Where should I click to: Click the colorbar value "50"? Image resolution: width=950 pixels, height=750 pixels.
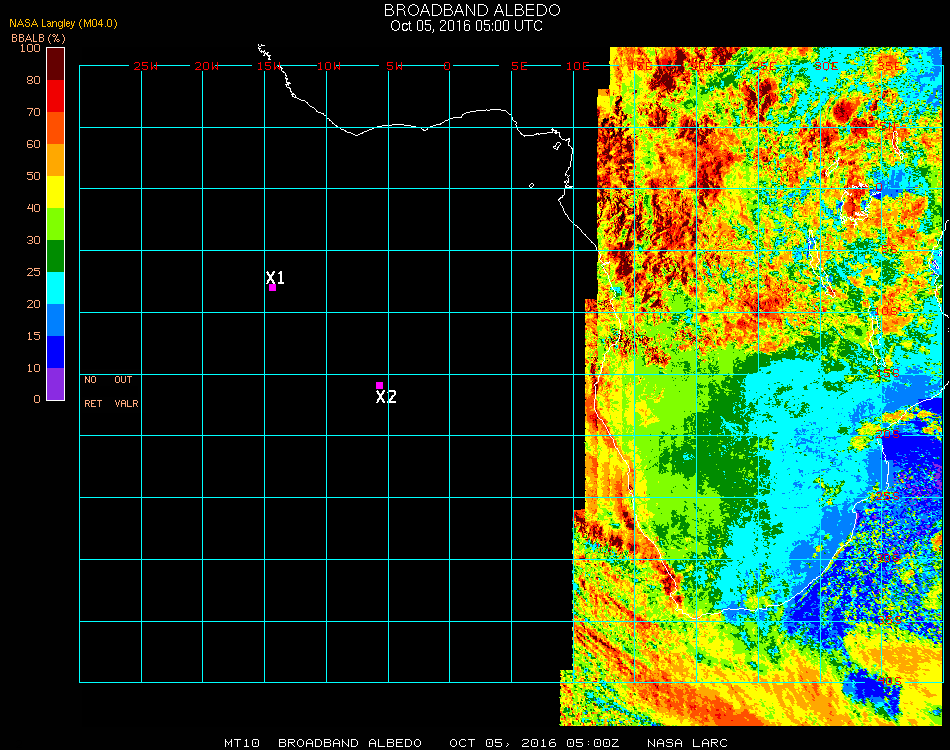pos(33,176)
